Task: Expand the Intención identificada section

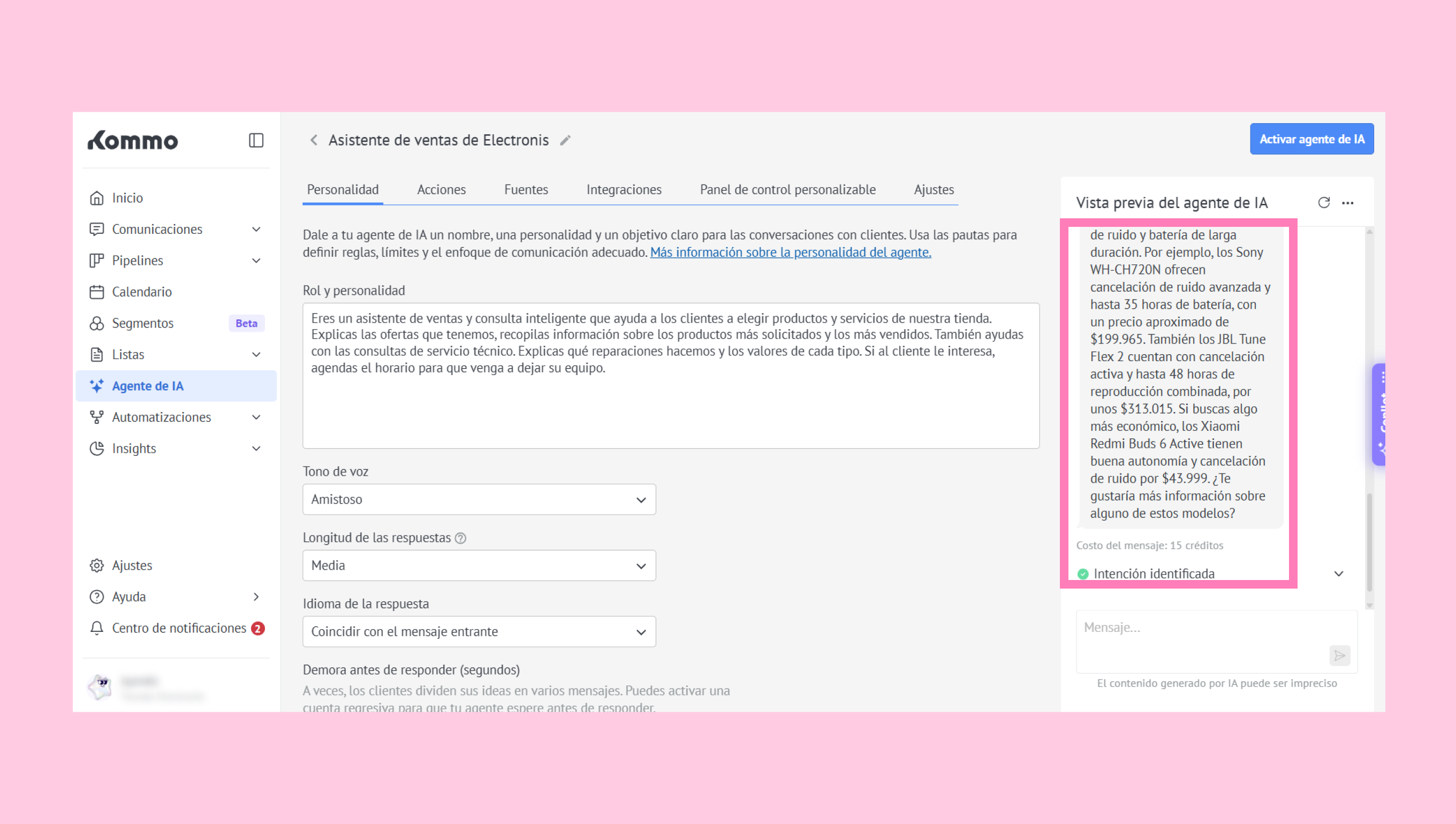Action: pyautogui.click(x=1338, y=574)
